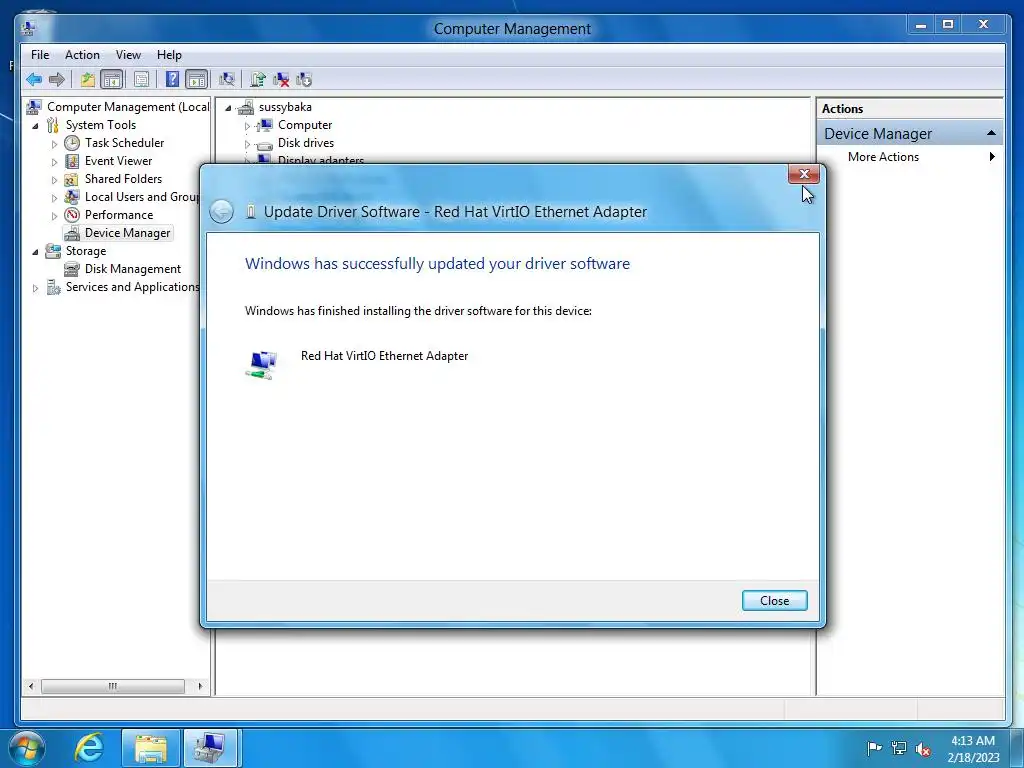1024x768 pixels.
Task: Expand Local Users and Groups node arrow
Action: click(54, 197)
